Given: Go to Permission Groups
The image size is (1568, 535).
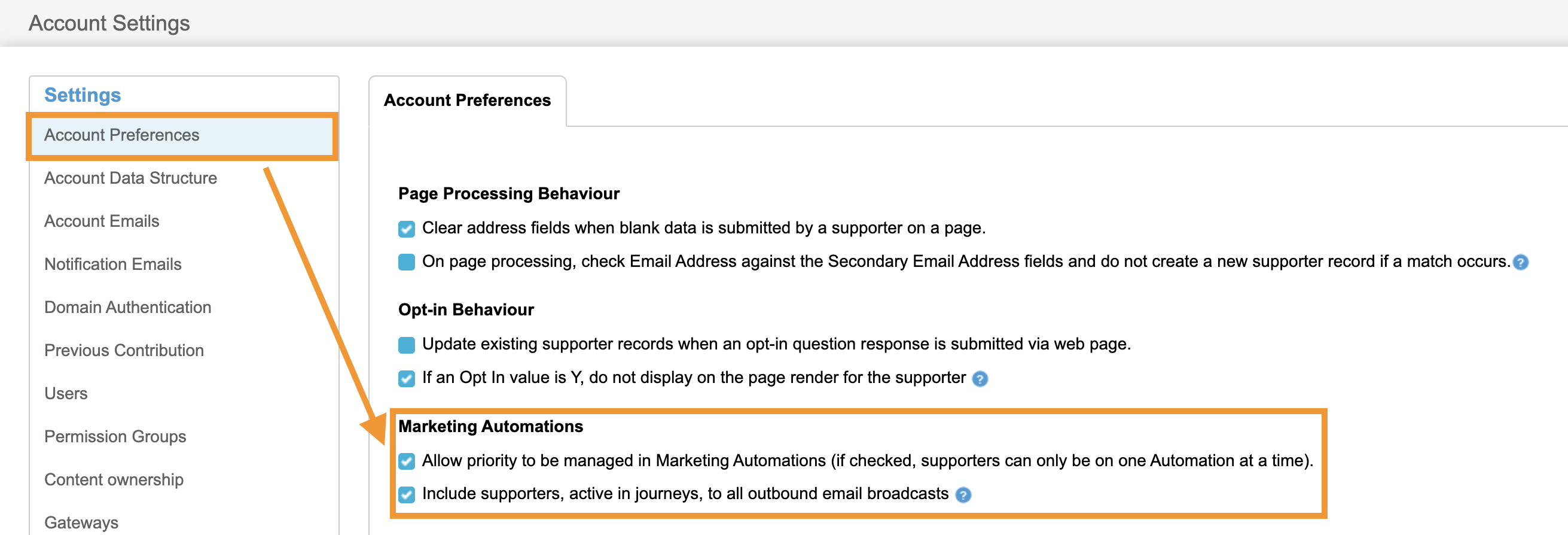Looking at the screenshot, I should tap(115, 437).
